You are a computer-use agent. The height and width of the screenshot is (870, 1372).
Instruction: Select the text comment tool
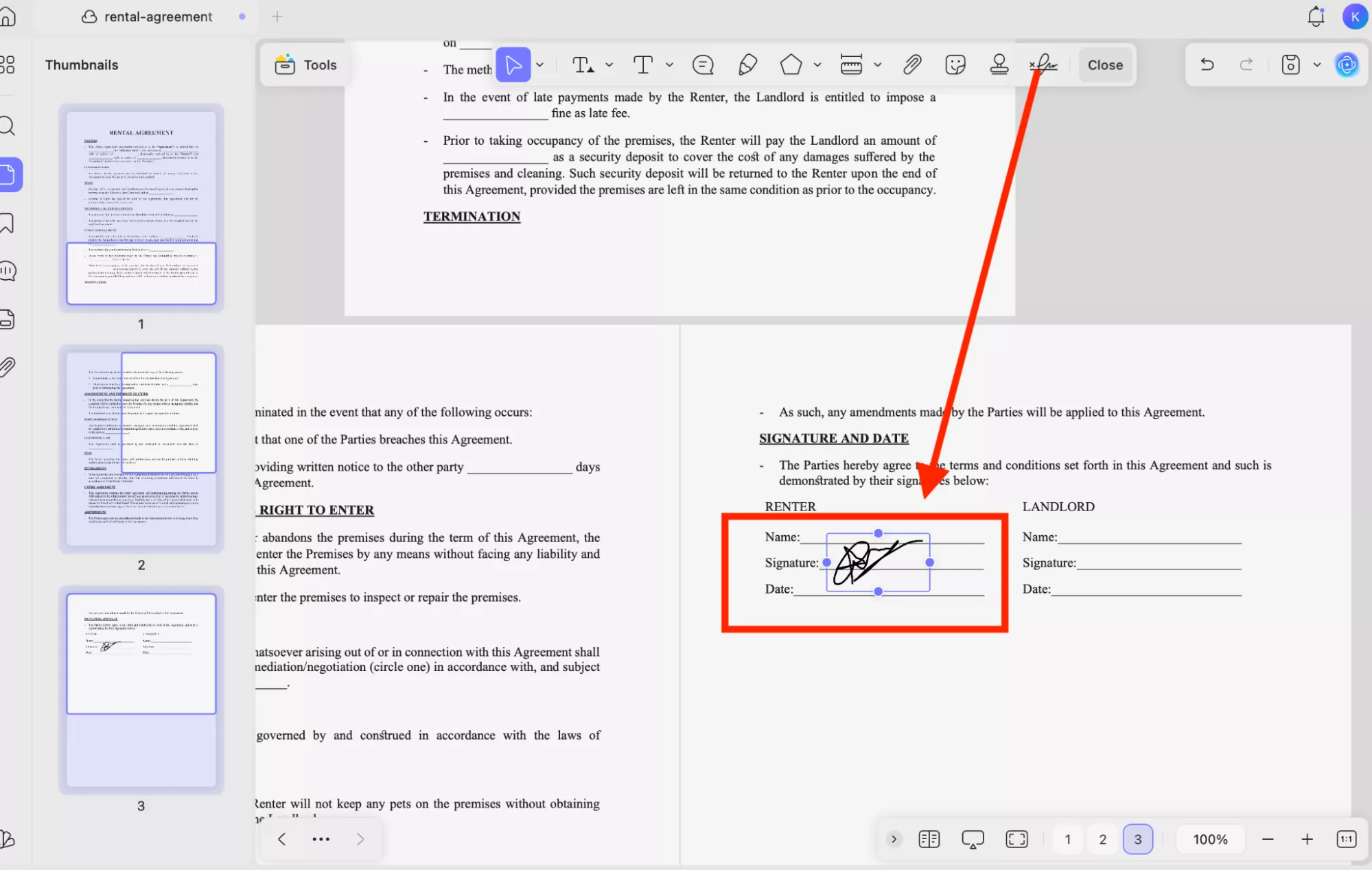tap(701, 64)
